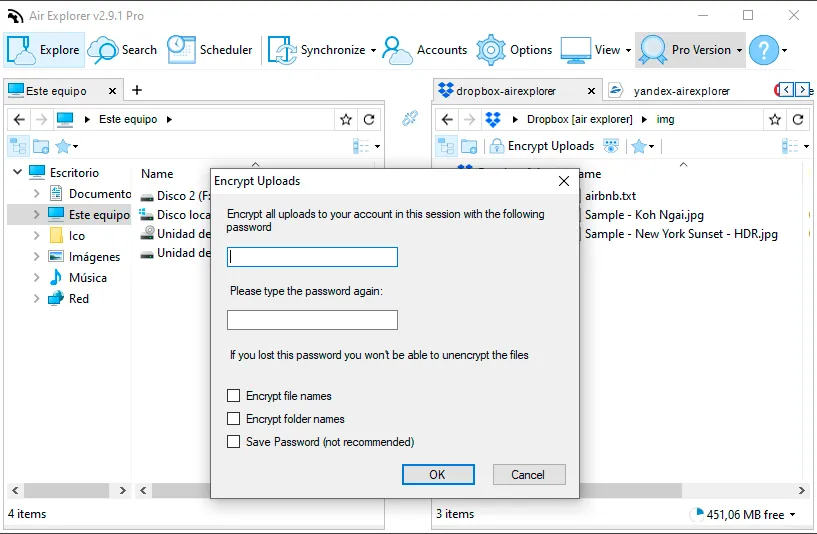The image size is (817, 534).
Task: Select Este equipo in the tree
Action: (x=89, y=215)
